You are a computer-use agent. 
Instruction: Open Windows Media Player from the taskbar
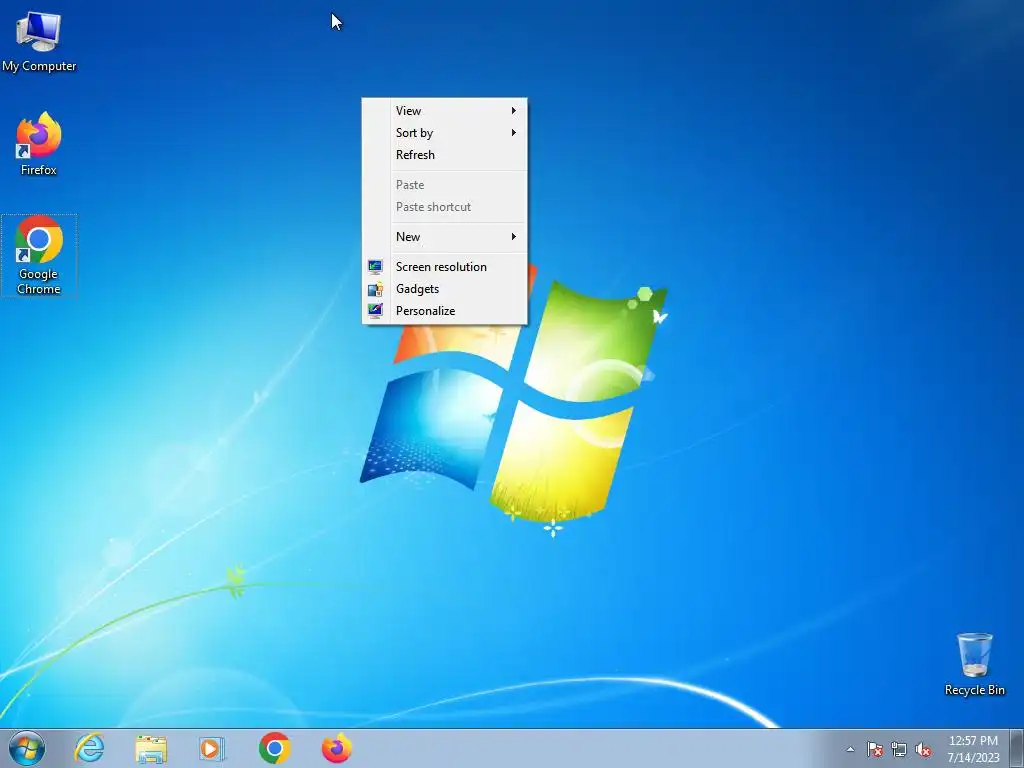click(x=212, y=748)
